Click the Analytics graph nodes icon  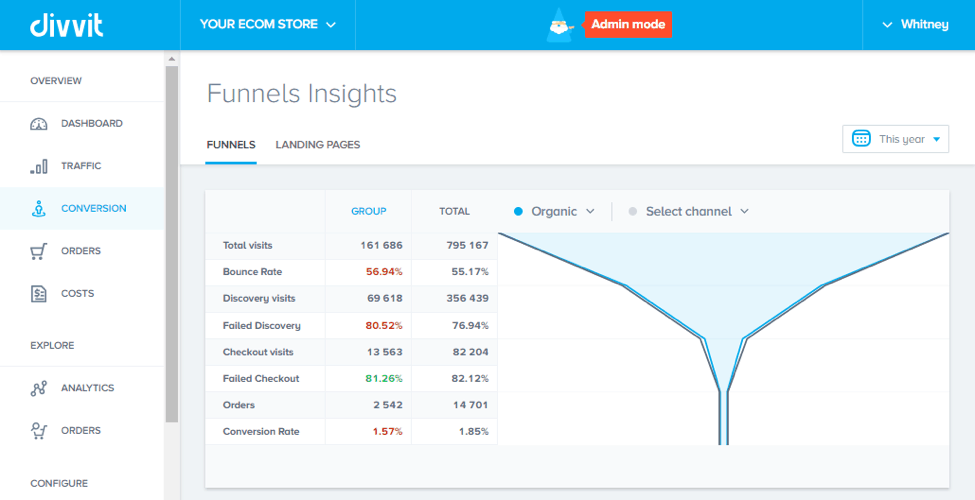(x=39, y=388)
